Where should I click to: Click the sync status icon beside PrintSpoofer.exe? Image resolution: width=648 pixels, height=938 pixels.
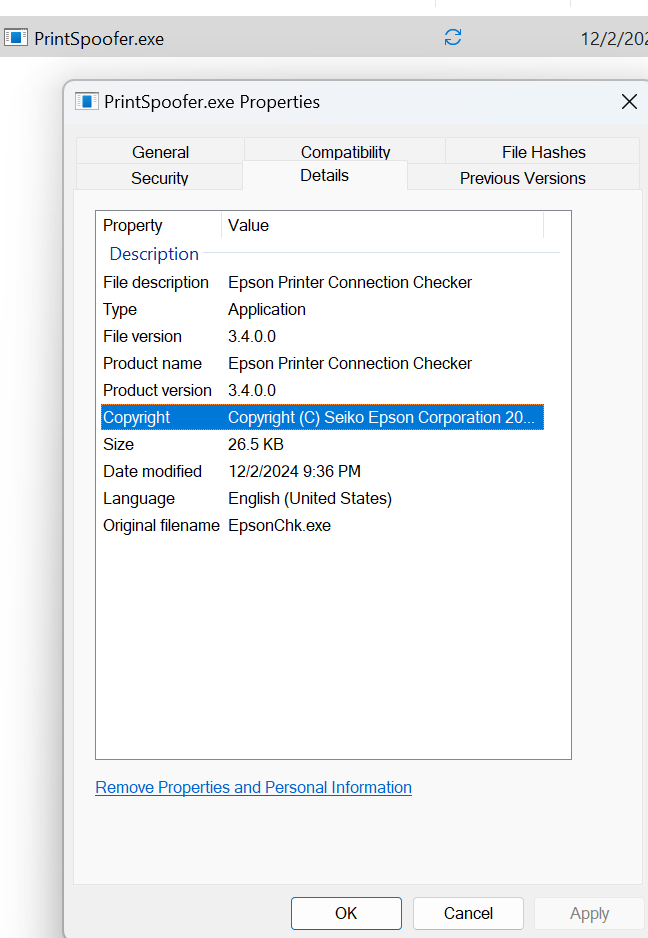[453, 38]
